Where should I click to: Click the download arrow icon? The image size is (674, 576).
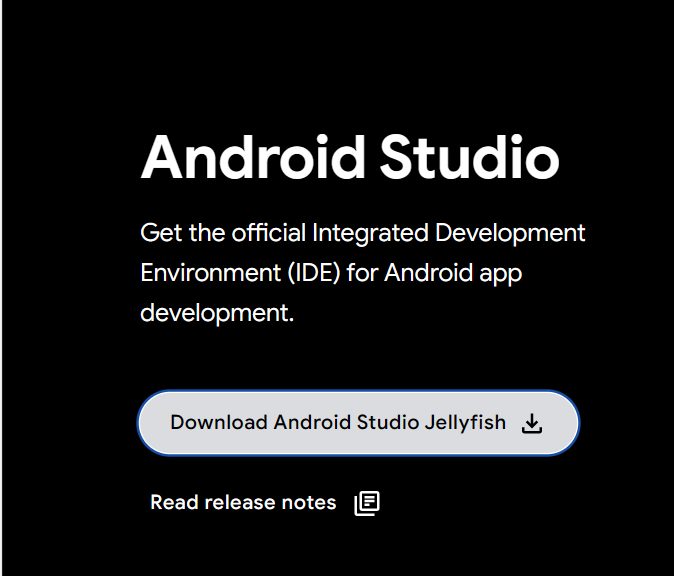(532, 423)
